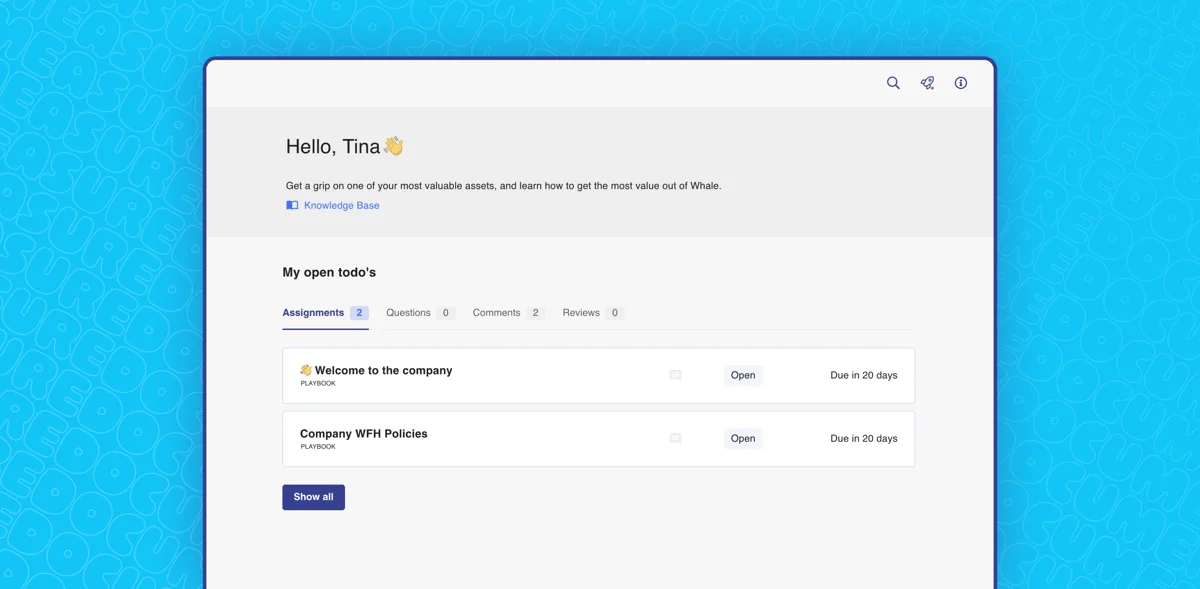The height and width of the screenshot is (589, 1200).
Task: Click the Show all button
Action: (313, 497)
